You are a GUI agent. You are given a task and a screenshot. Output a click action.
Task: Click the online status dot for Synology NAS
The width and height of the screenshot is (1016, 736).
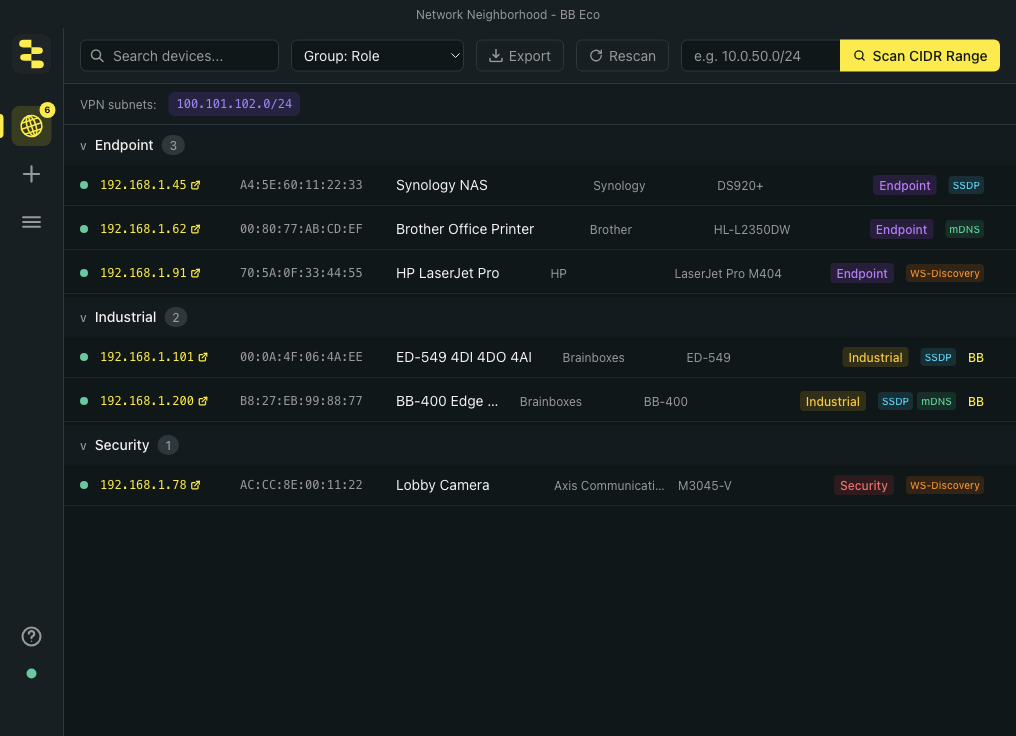(x=84, y=185)
